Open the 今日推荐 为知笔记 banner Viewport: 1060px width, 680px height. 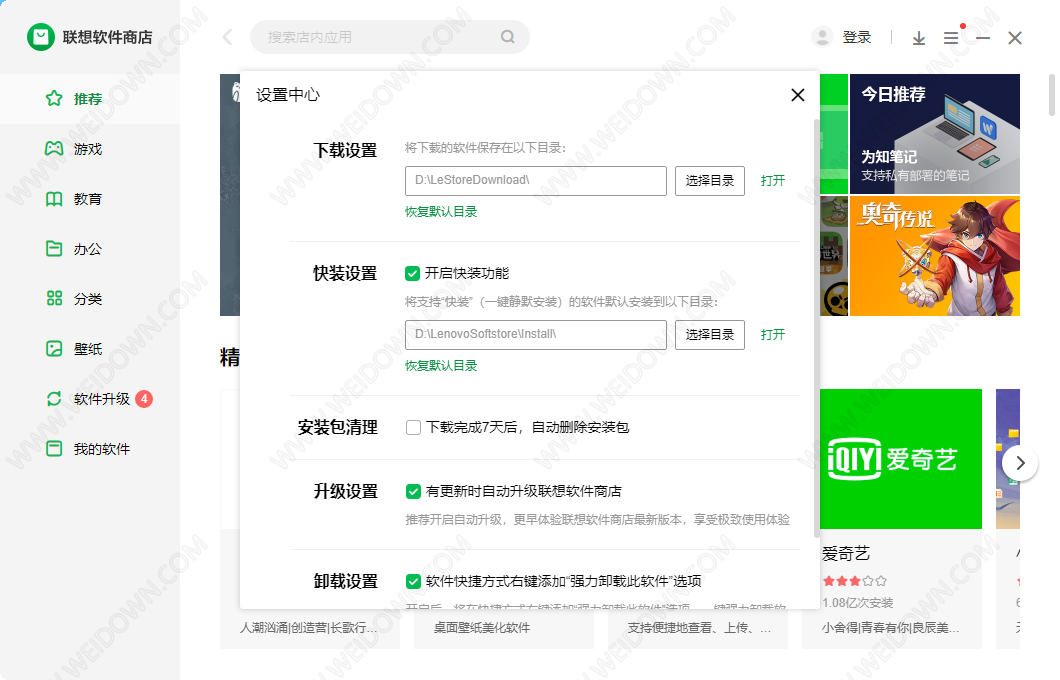click(x=934, y=134)
